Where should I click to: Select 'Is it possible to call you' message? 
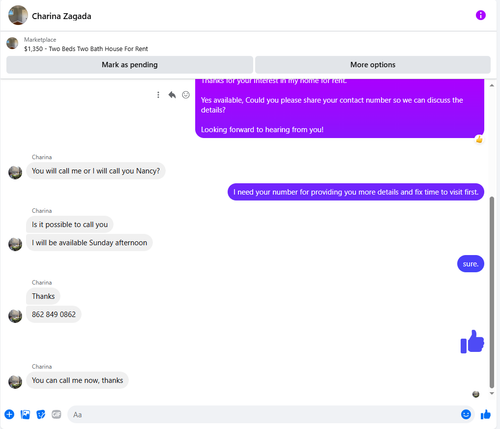70,224
